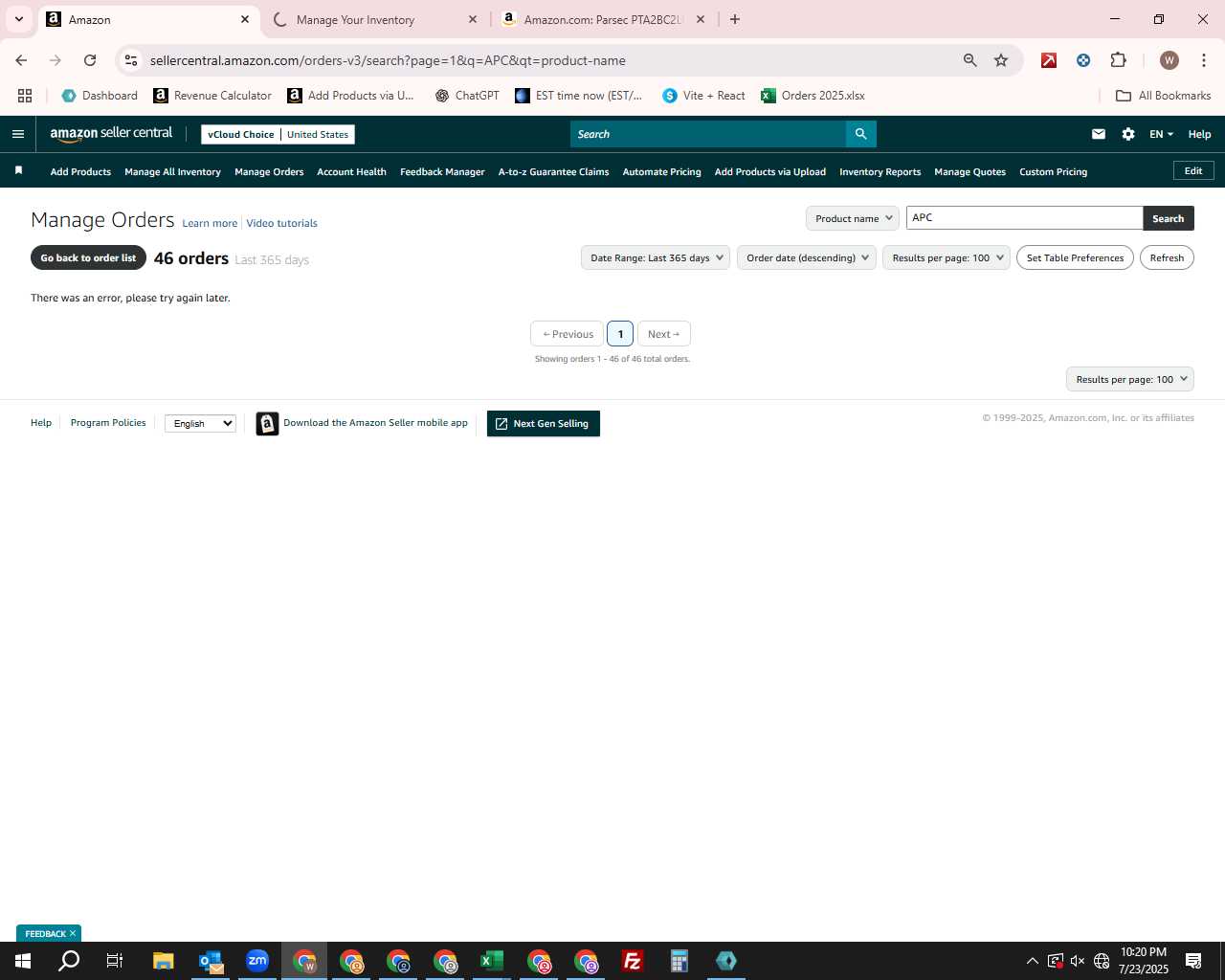Click the order Search button
This screenshot has height=980, width=1225.
[1168, 218]
